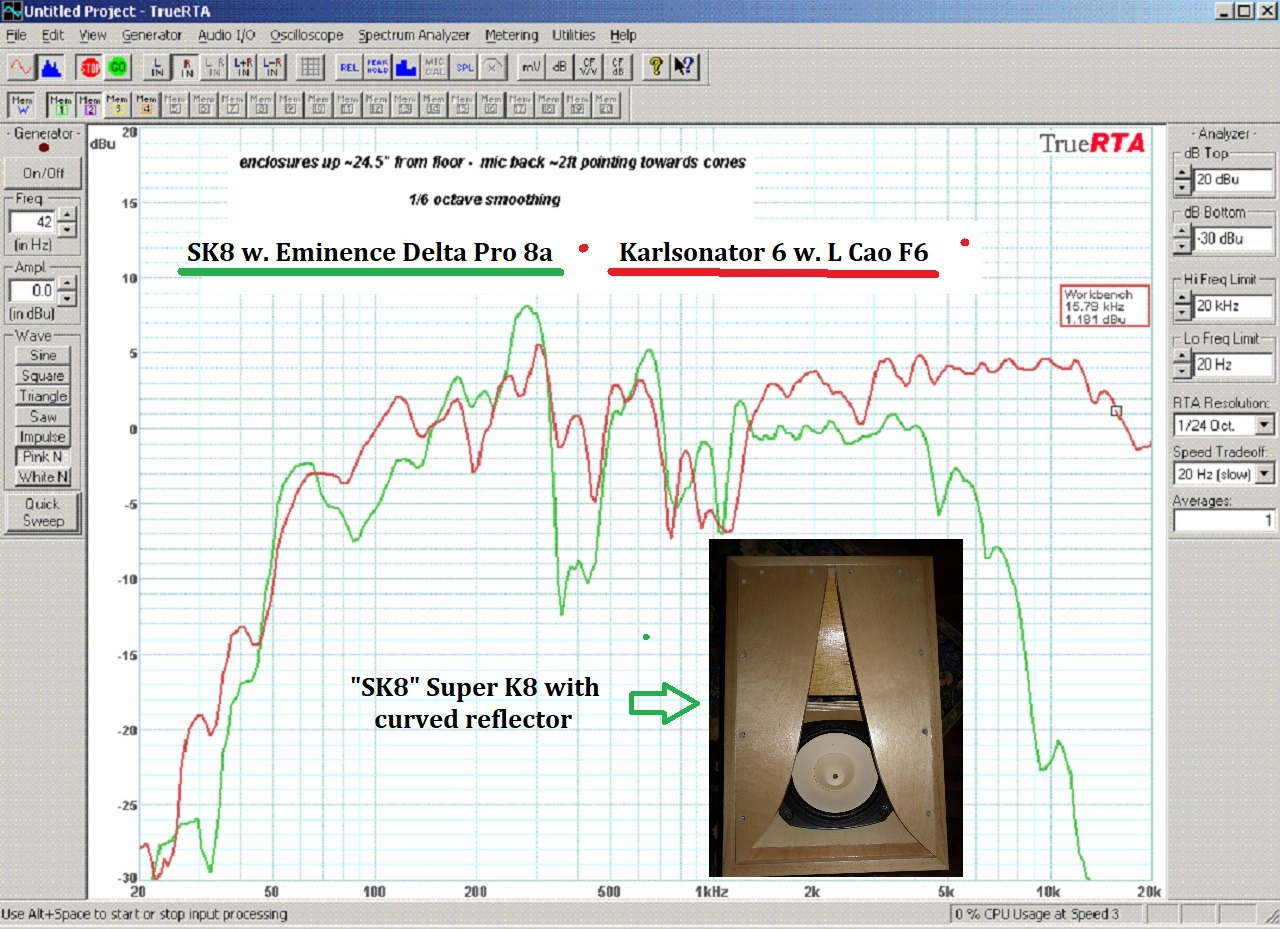The width and height of the screenshot is (1280, 929).
Task: Select the White N noise waveform
Action: click(43, 477)
